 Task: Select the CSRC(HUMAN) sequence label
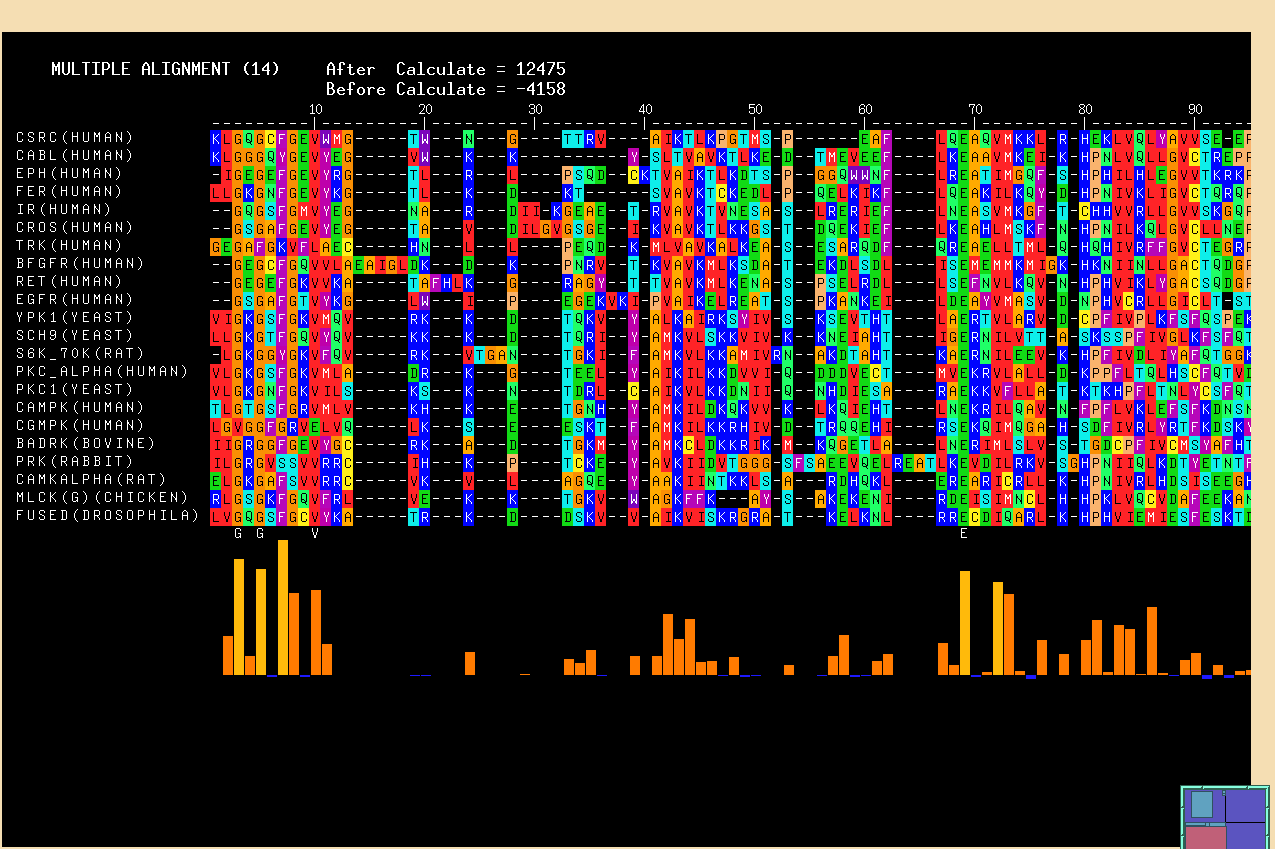pos(75,138)
